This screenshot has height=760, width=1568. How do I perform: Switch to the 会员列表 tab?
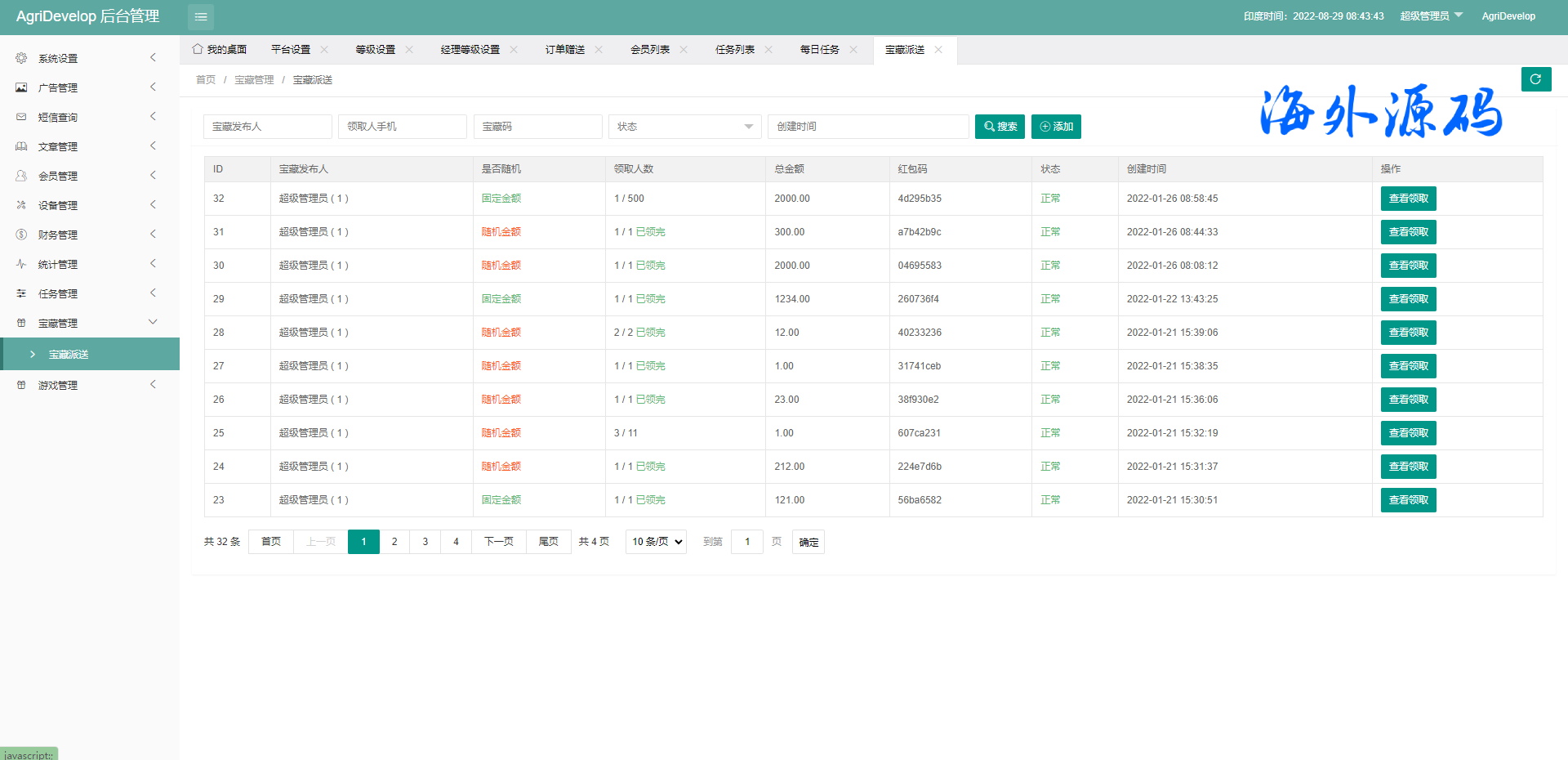(649, 50)
